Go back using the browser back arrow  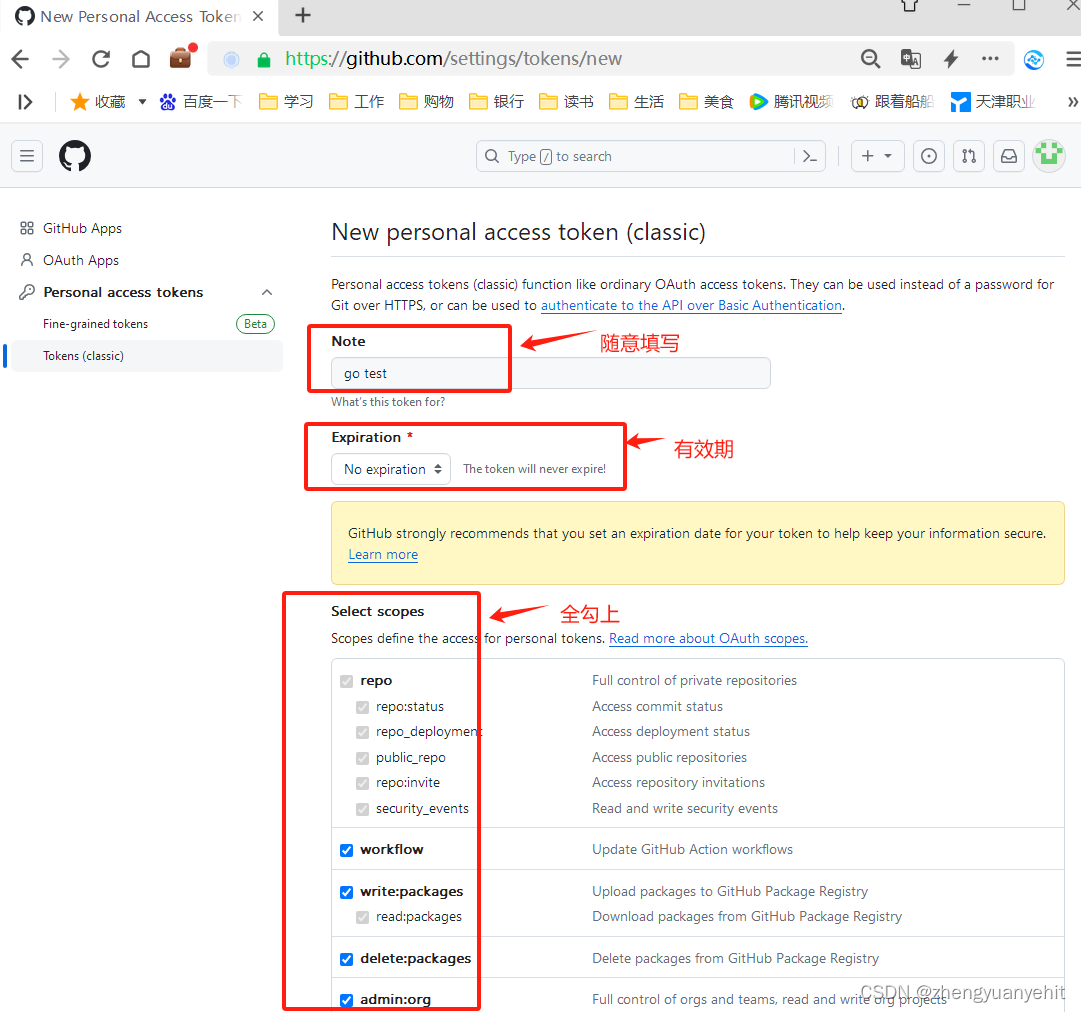[x=21, y=59]
